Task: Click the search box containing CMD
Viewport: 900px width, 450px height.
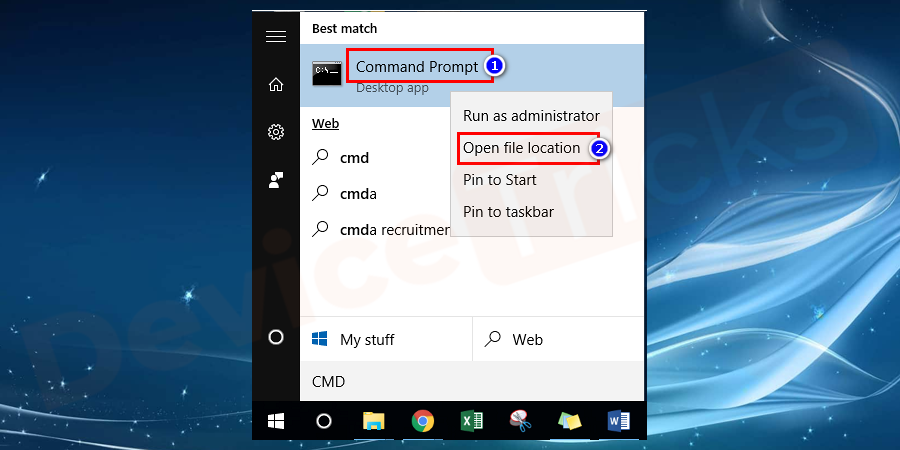Action: coord(472,381)
